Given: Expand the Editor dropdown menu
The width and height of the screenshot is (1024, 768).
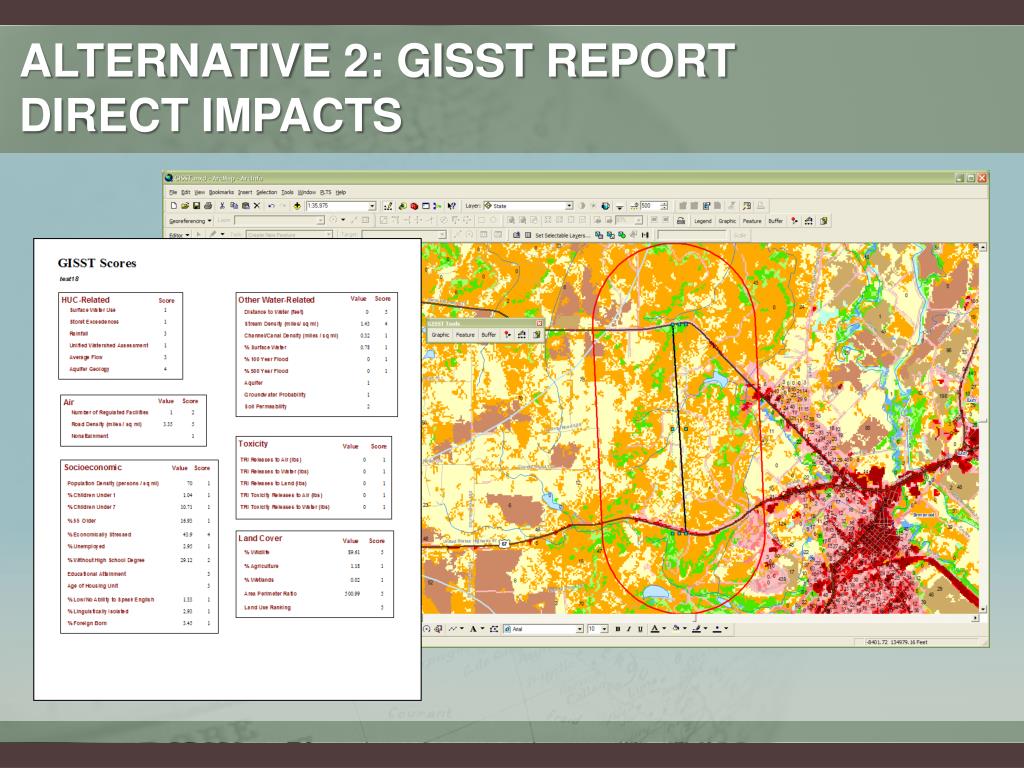Looking at the screenshot, I should pos(180,234).
